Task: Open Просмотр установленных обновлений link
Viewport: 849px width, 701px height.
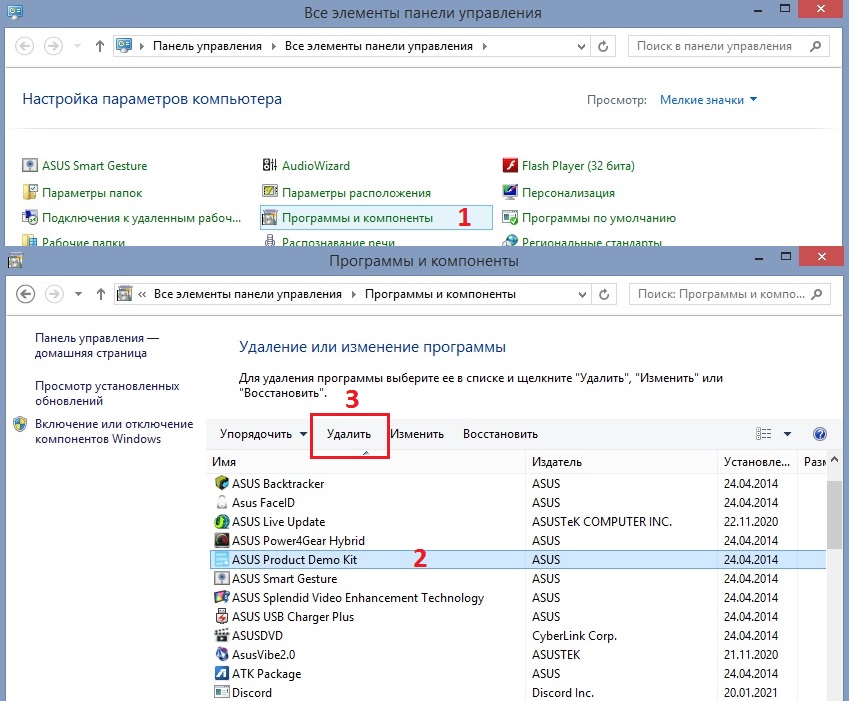Action: pos(107,394)
